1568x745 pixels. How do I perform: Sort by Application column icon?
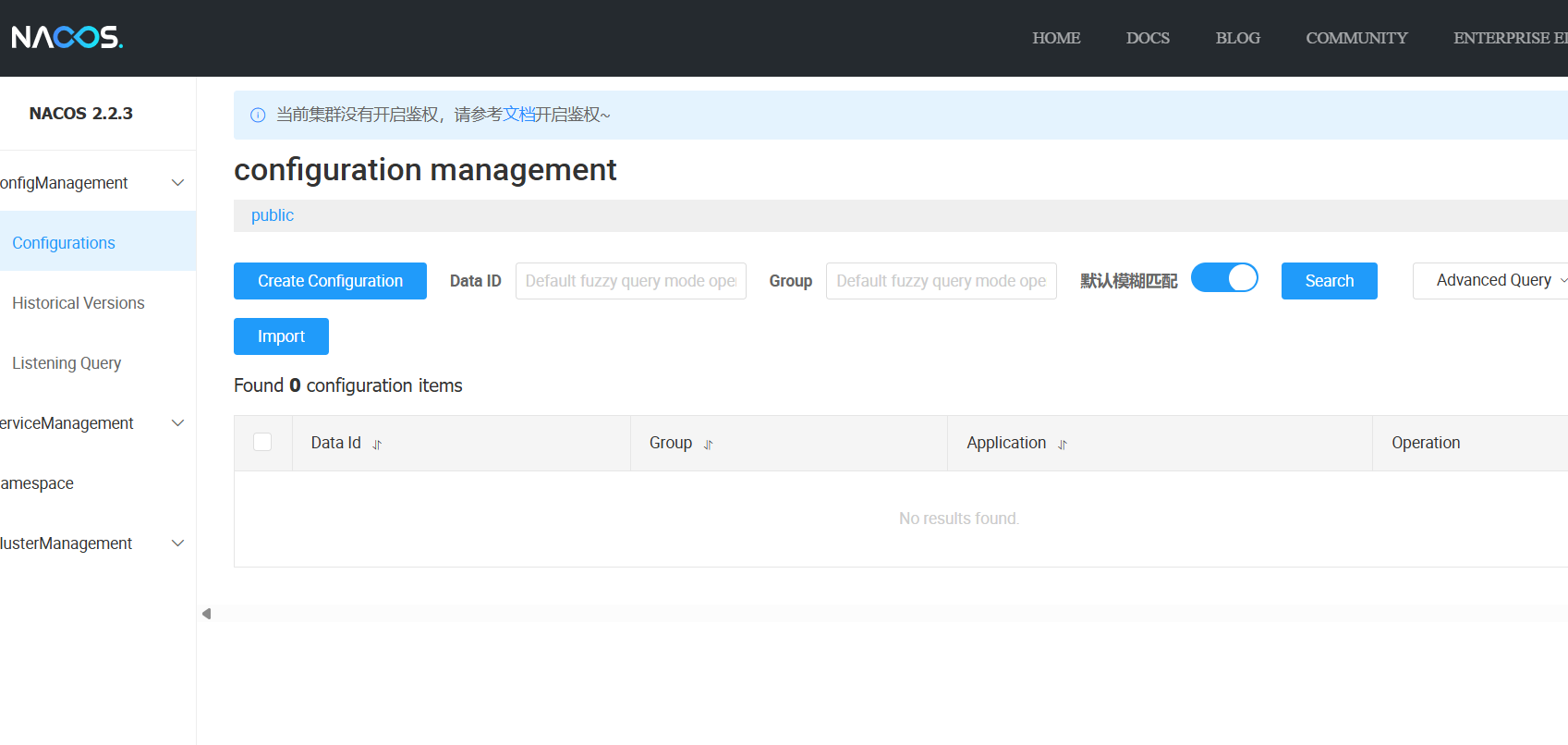coord(1063,445)
